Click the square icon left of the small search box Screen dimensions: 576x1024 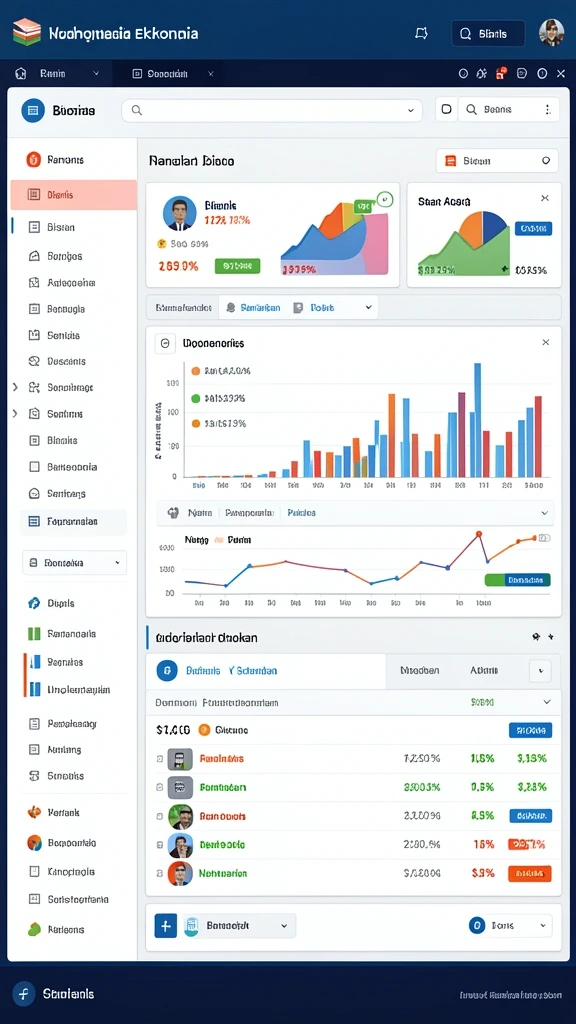(446, 110)
